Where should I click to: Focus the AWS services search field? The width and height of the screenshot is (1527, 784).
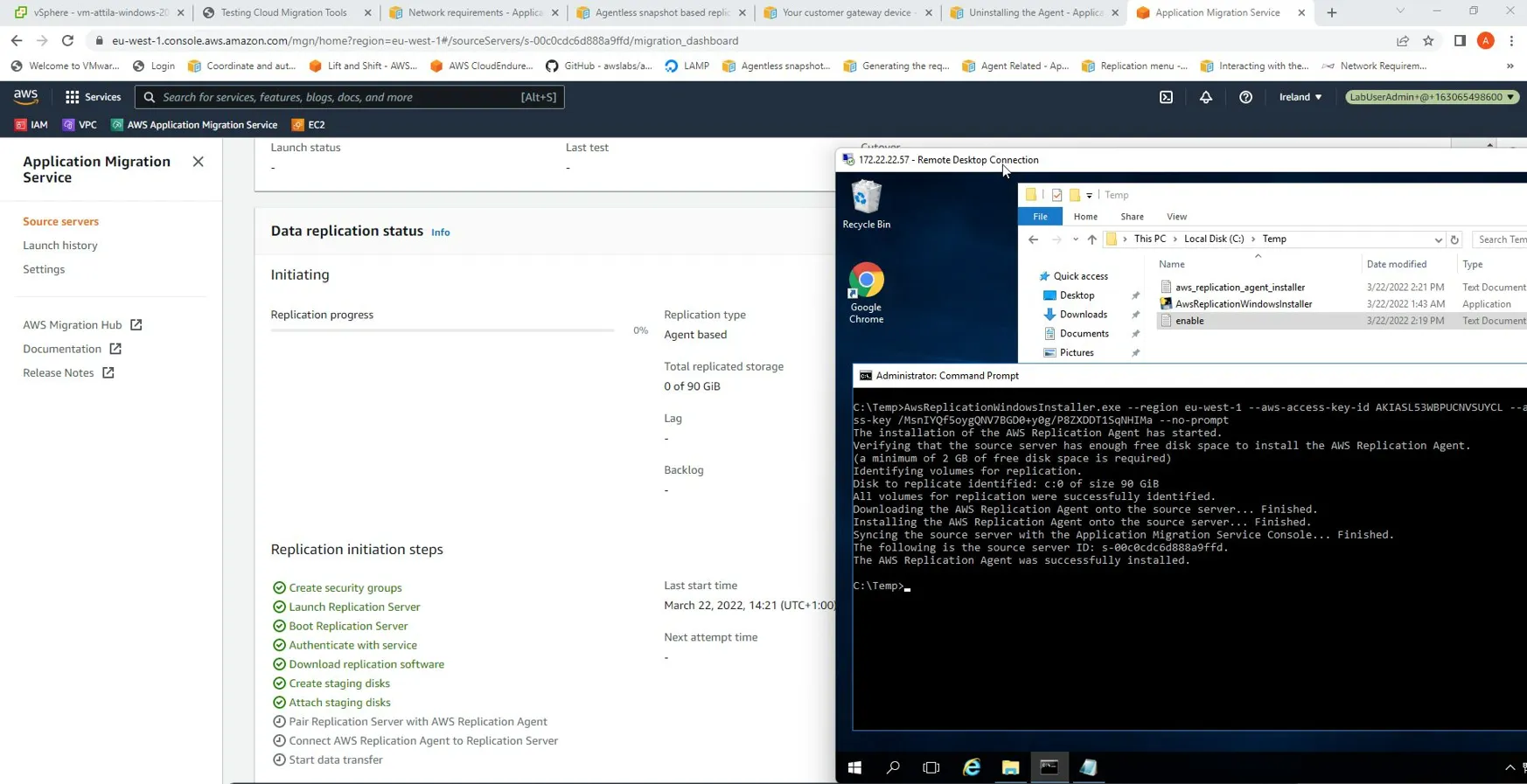tap(350, 97)
